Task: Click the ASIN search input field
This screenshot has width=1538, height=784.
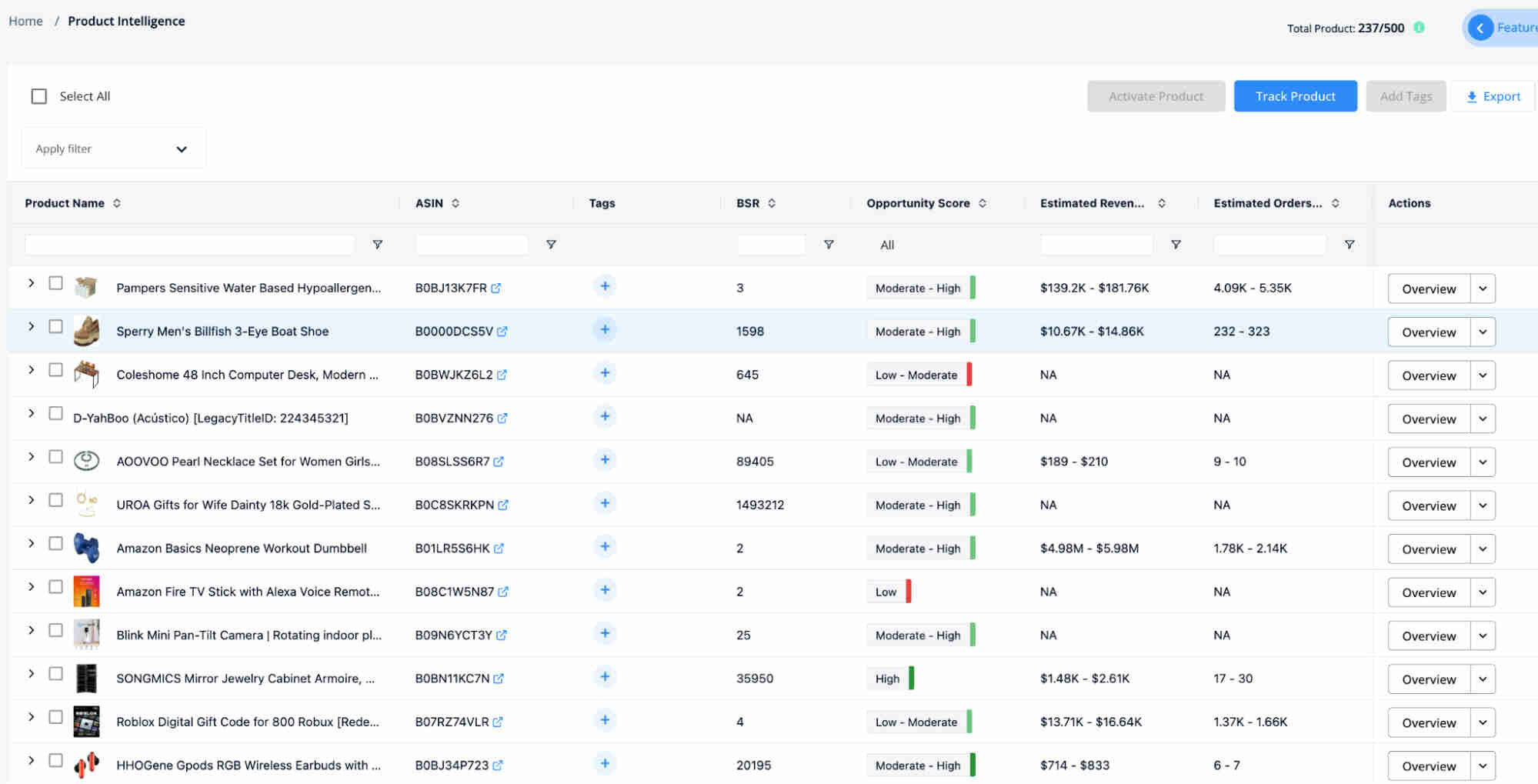Action: tap(472, 244)
